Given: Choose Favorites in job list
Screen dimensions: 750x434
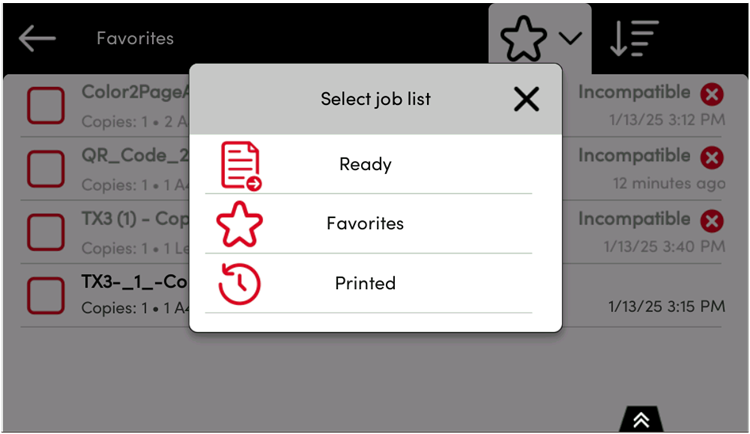Looking at the screenshot, I should (365, 224).
